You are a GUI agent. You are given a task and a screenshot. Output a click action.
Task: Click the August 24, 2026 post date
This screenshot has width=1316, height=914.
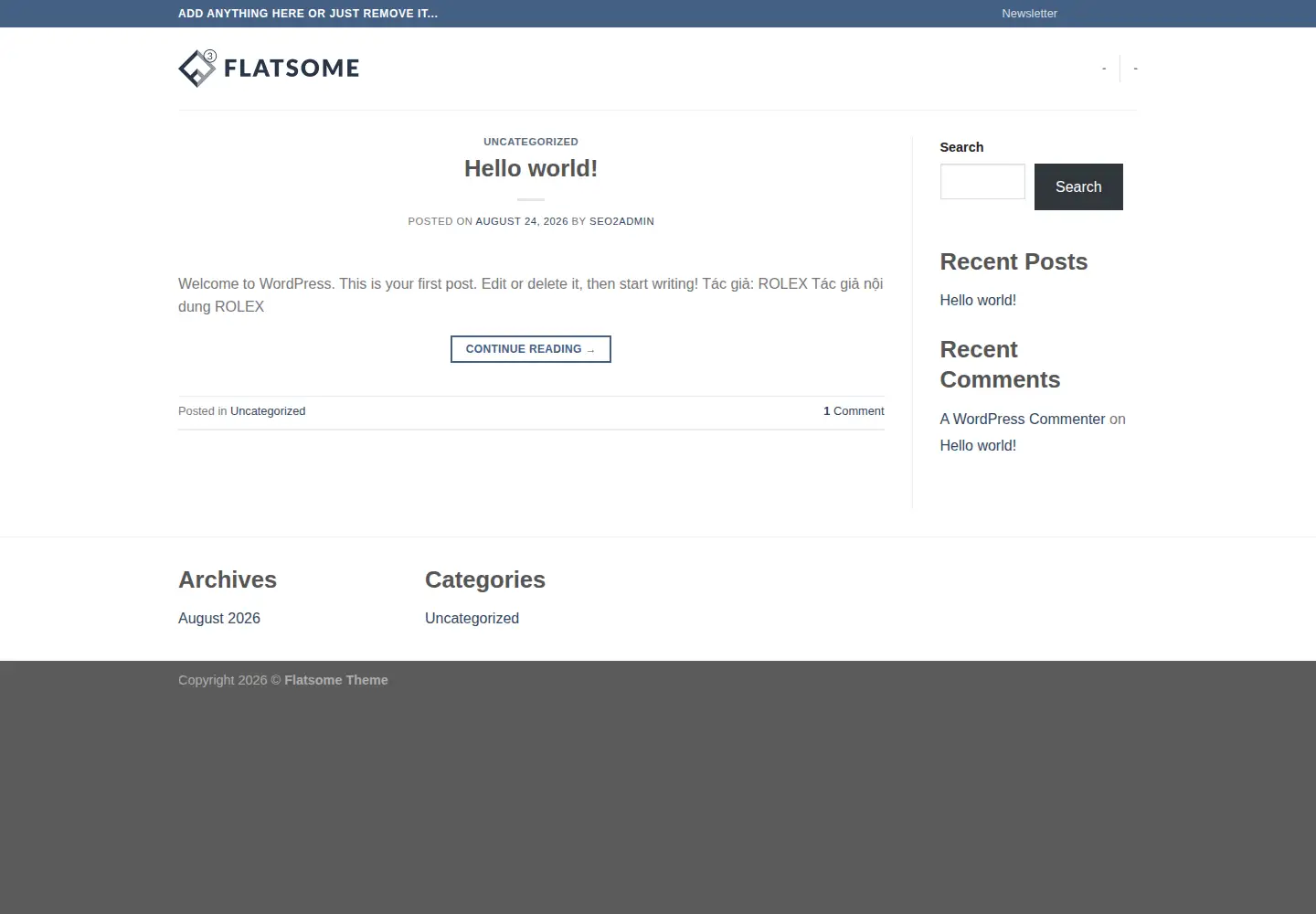(522, 221)
